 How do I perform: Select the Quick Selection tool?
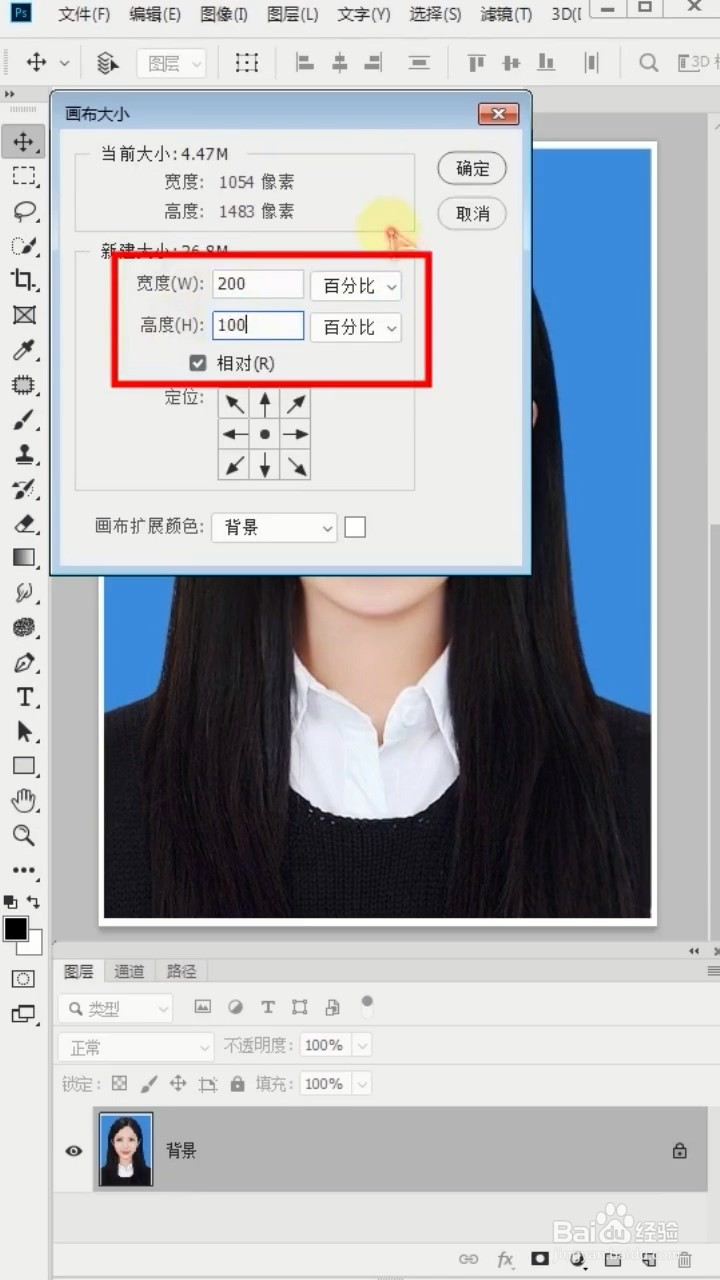tap(24, 245)
